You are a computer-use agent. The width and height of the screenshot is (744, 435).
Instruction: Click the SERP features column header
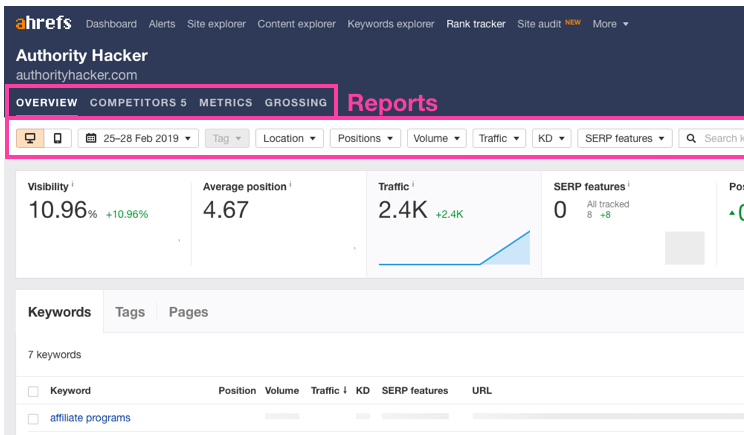click(415, 390)
